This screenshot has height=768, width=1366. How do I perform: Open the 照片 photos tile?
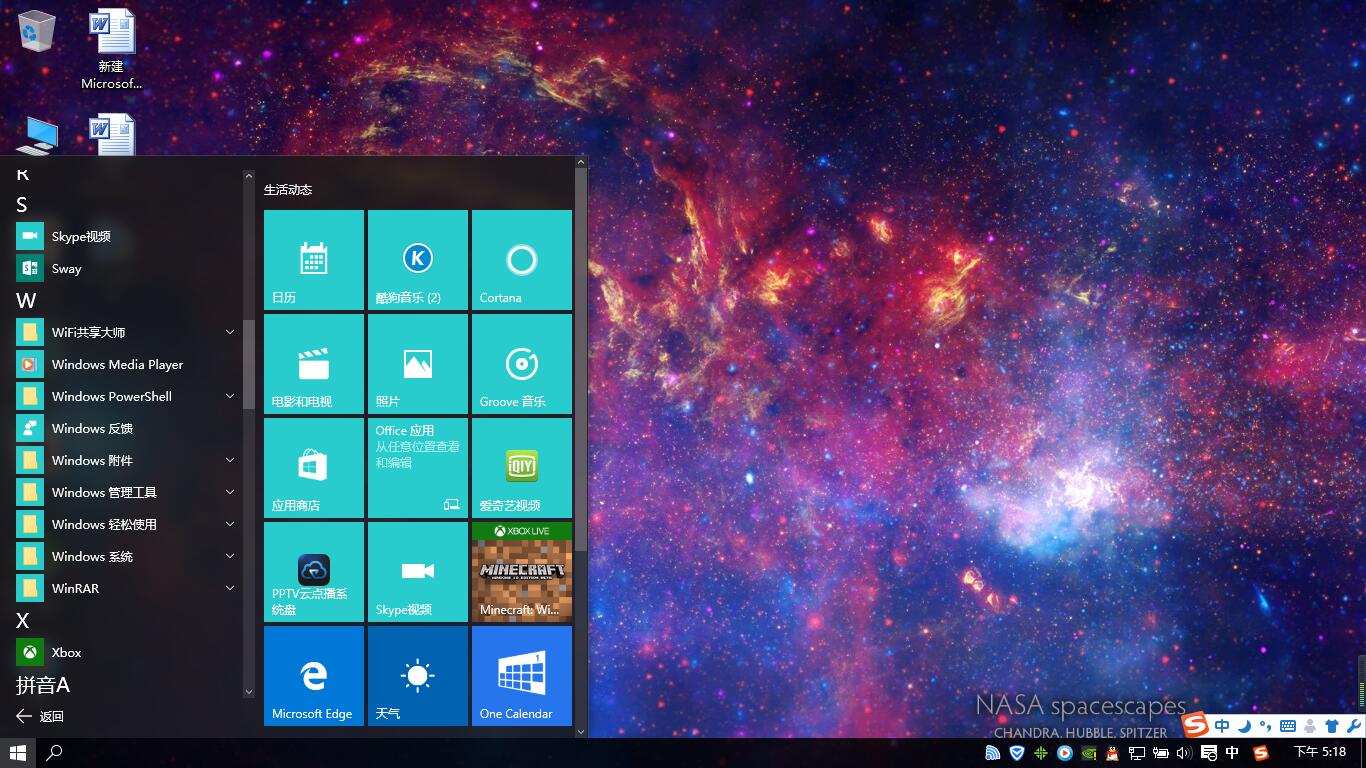click(418, 364)
